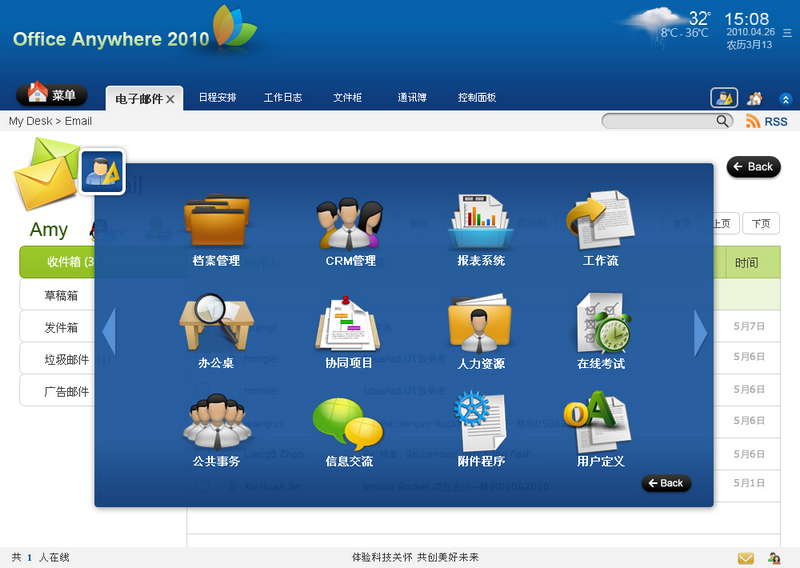
Task: Click the 下页 next page button
Action: pyautogui.click(x=761, y=224)
